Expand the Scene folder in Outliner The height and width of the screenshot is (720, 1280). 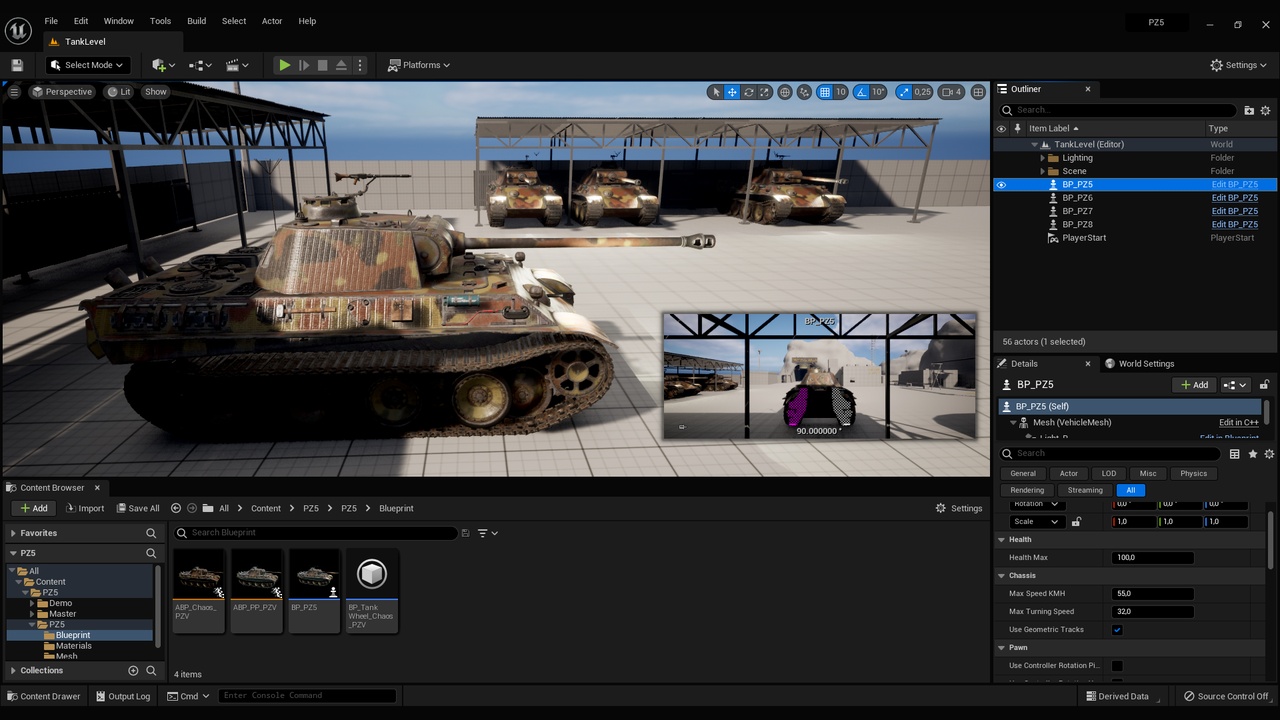pyautogui.click(x=1042, y=171)
